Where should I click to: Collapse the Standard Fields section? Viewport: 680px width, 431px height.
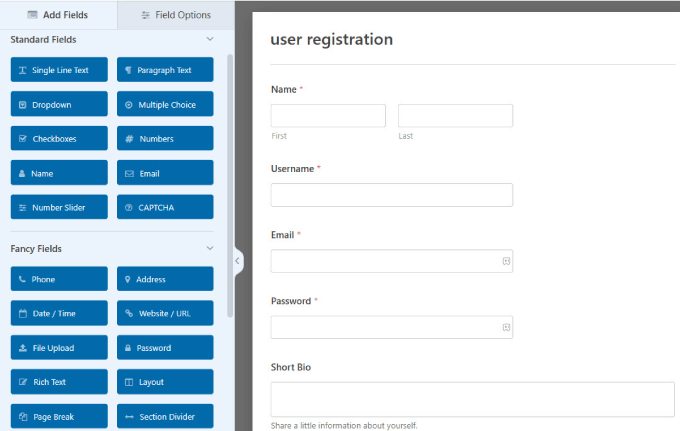click(x=209, y=40)
